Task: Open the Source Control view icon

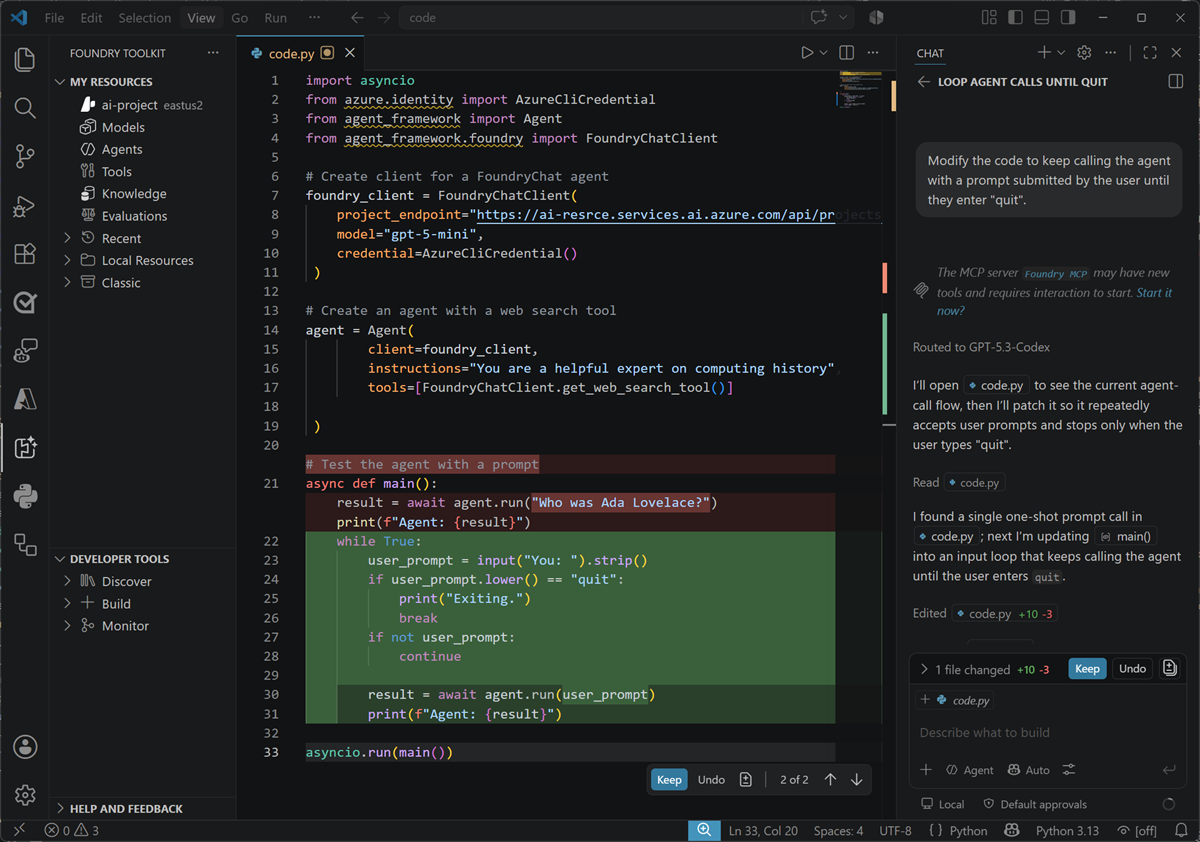Action: coord(25,156)
